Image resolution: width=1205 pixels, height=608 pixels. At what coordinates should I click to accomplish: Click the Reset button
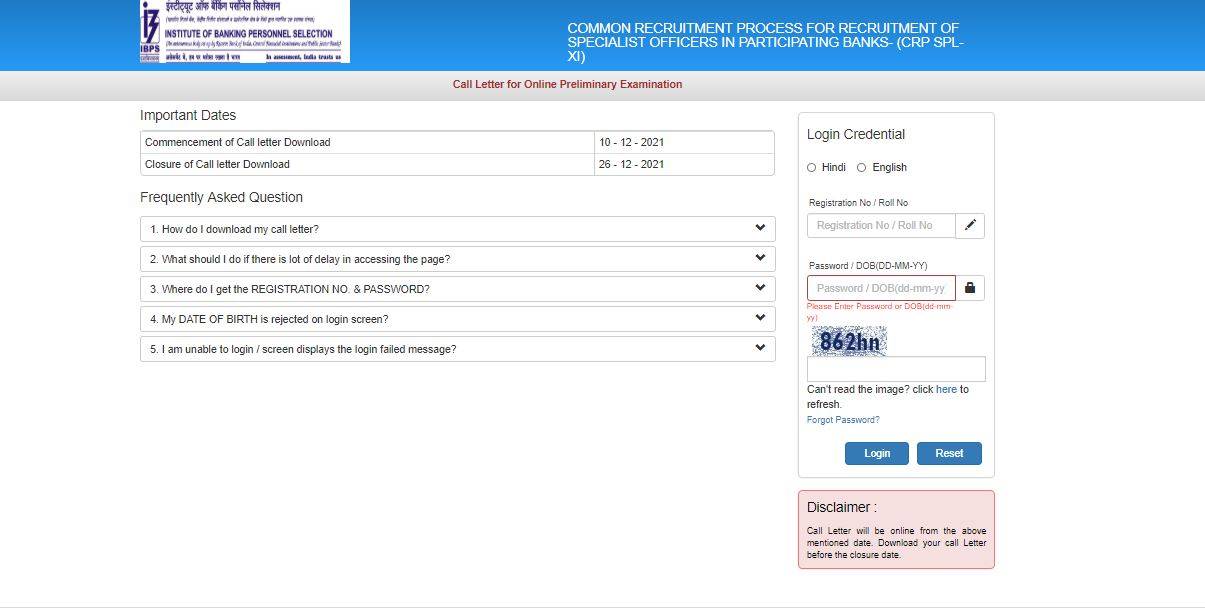pyautogui.click(x=948, y=453)
